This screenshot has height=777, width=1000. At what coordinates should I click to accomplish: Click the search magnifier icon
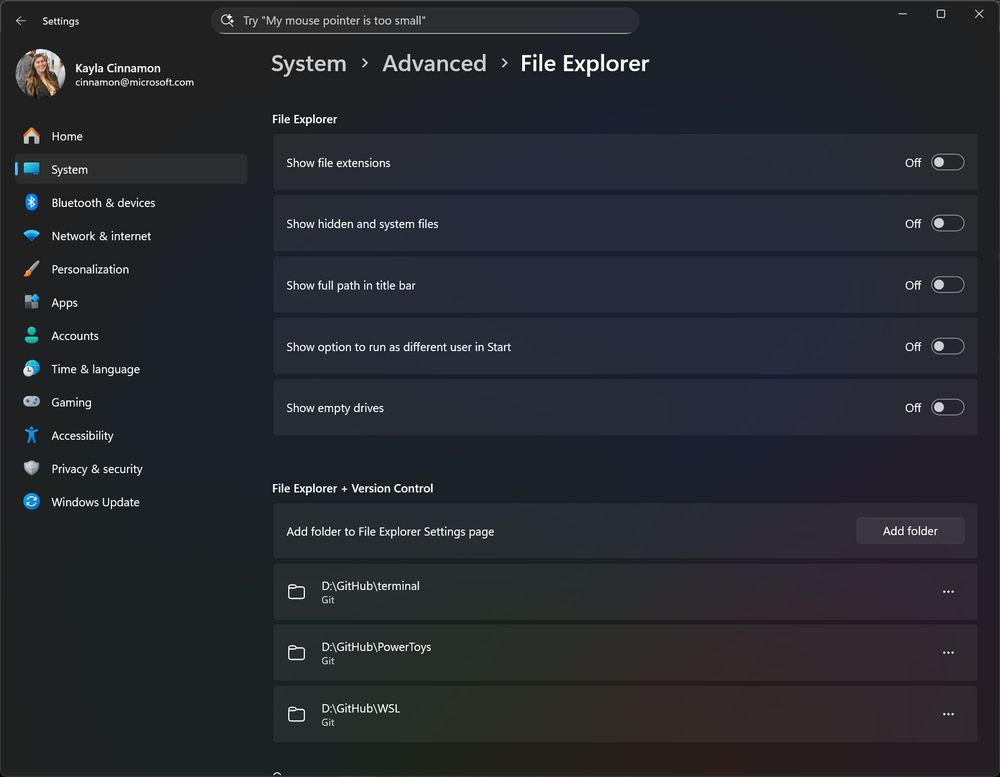click(x=227, y=20)
